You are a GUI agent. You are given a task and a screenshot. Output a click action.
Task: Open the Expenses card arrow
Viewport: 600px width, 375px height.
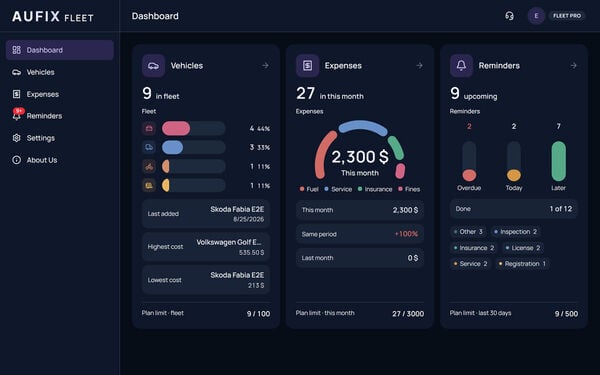(419, 66)
